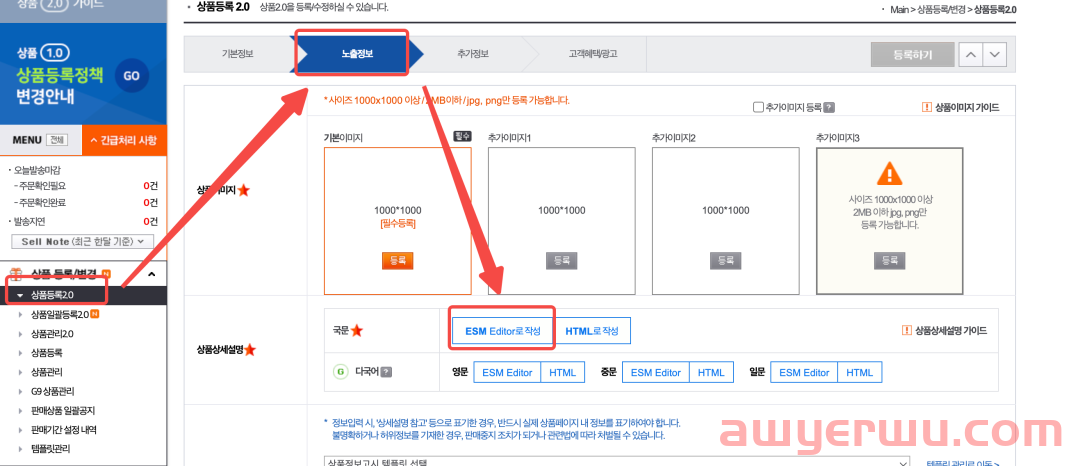The height and width of the screenshot is (466, 1080).
Task: Switch to the 고객혜택/광고 step tab
Action: (592, 54)
